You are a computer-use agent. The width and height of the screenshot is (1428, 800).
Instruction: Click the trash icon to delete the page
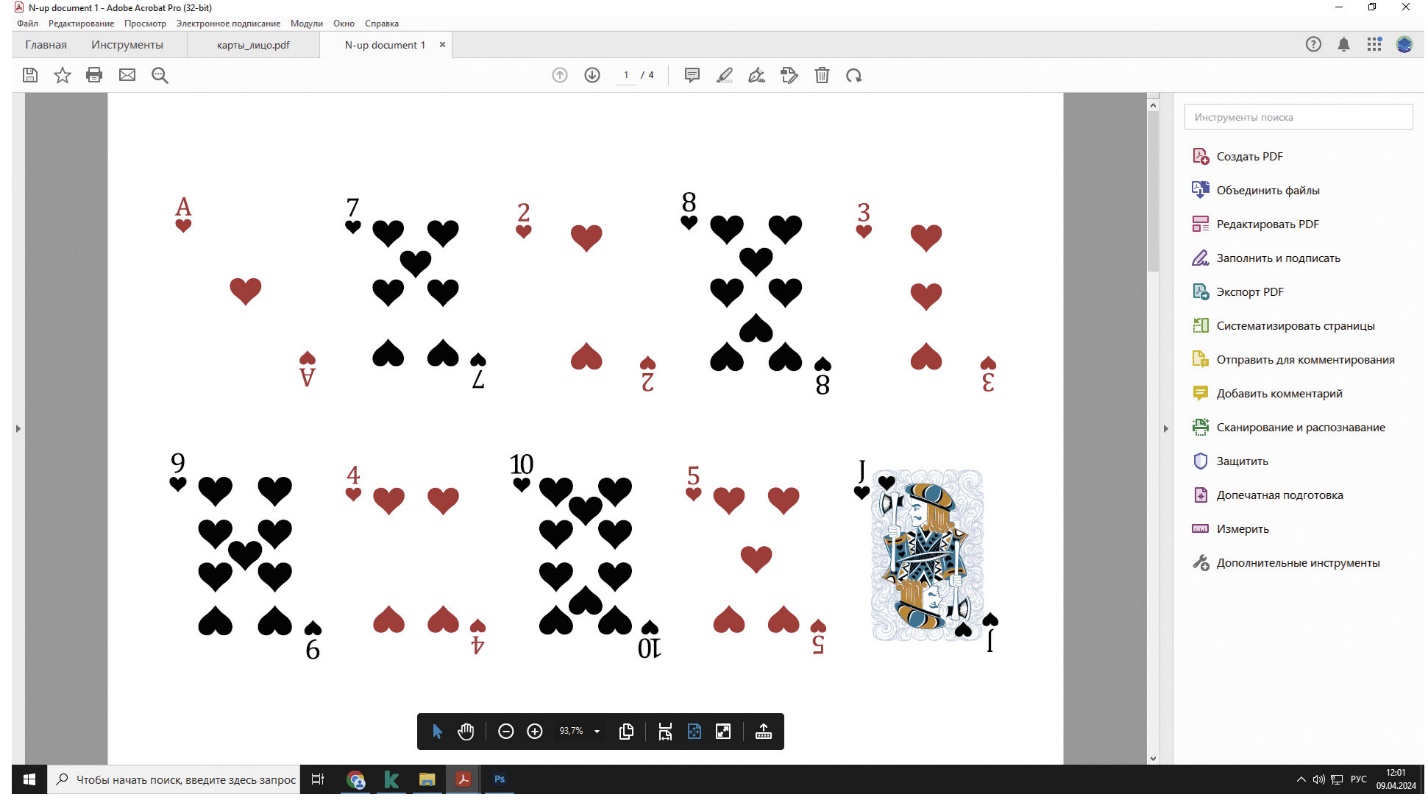point(822,75)
